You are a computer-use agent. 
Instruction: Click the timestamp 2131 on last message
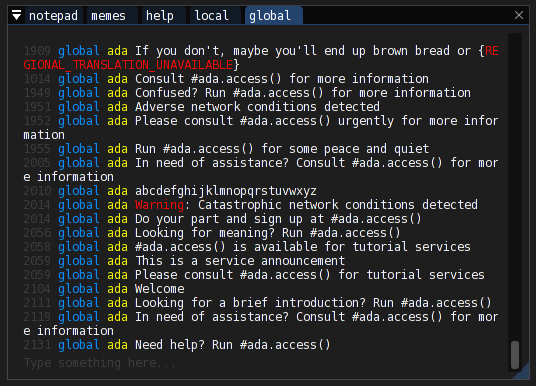(37, 345)
